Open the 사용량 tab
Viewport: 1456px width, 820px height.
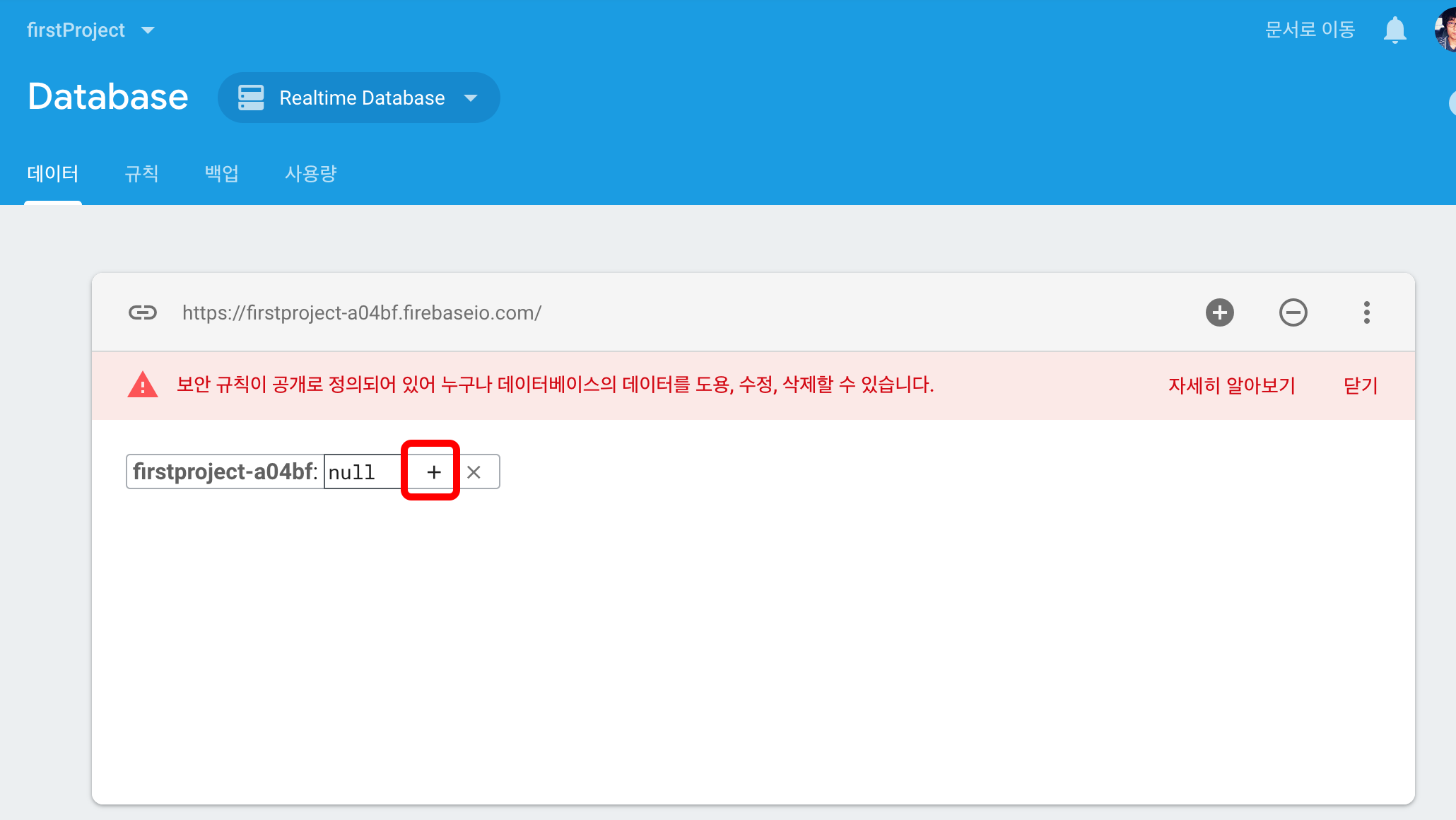pos(310,174)
